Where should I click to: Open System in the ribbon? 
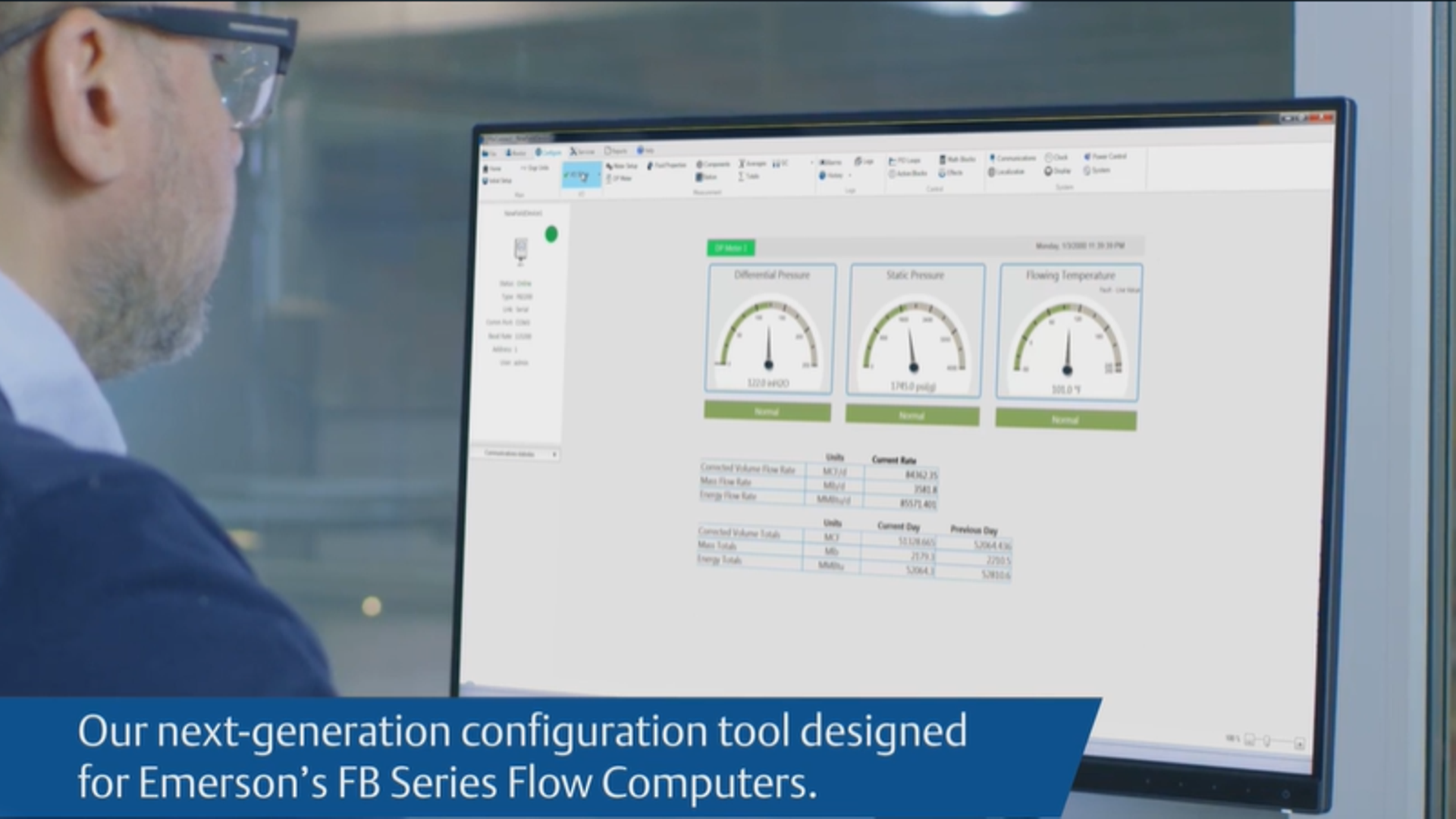1097,170
